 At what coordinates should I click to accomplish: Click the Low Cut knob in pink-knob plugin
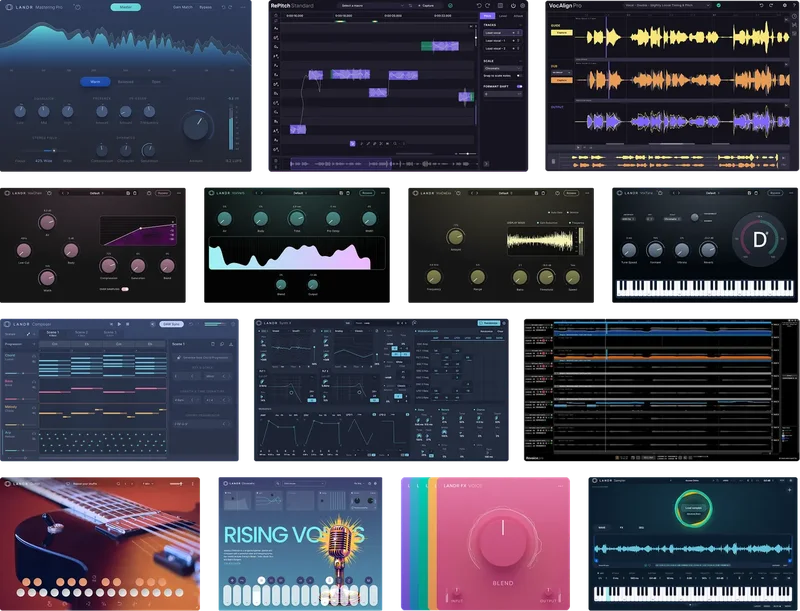(x=23, y=250)
